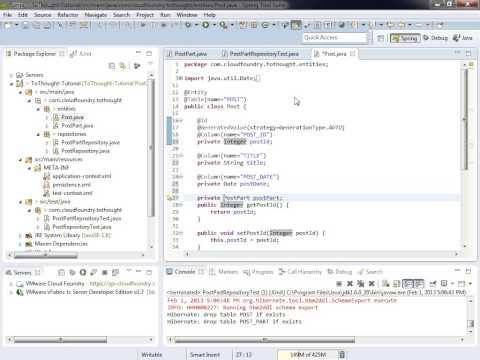Toggle Link with Editor in Package Explorer
This screenshot has height=360, width=480.
pos(123,66)
